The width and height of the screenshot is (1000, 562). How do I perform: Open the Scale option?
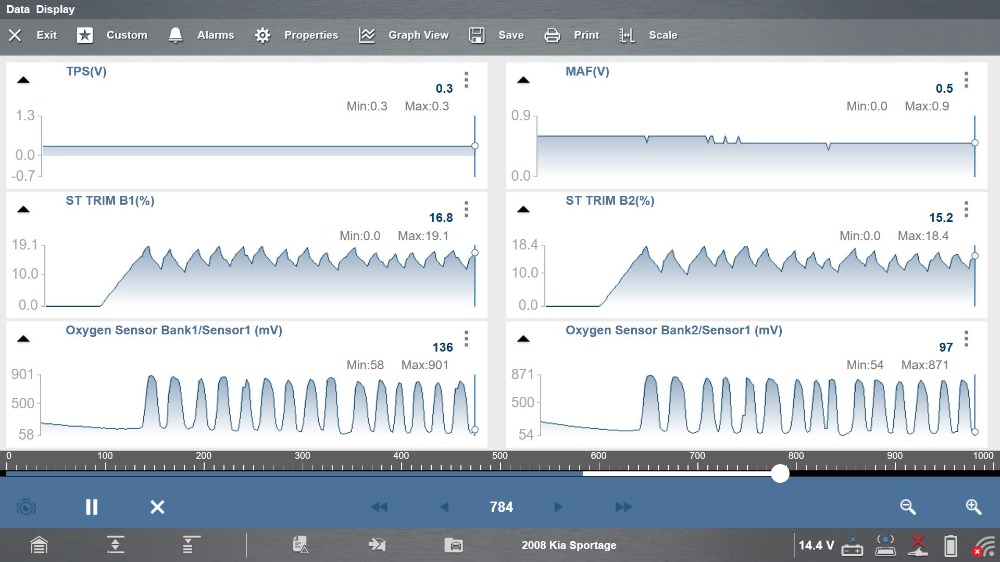pyautogui.click(x=648, y=35)
